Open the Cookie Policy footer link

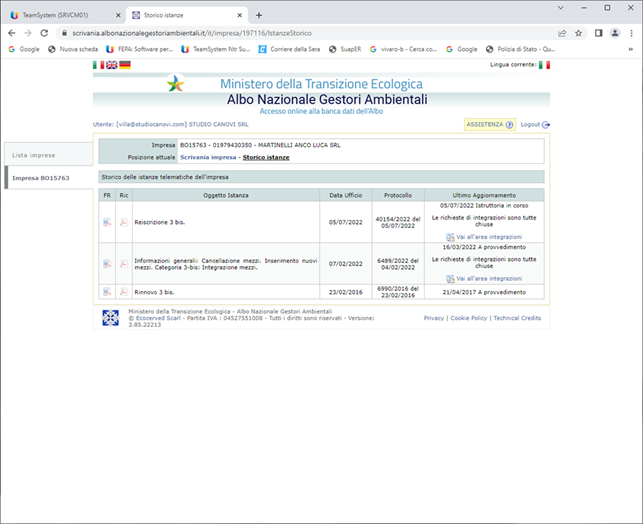point(468,318)
